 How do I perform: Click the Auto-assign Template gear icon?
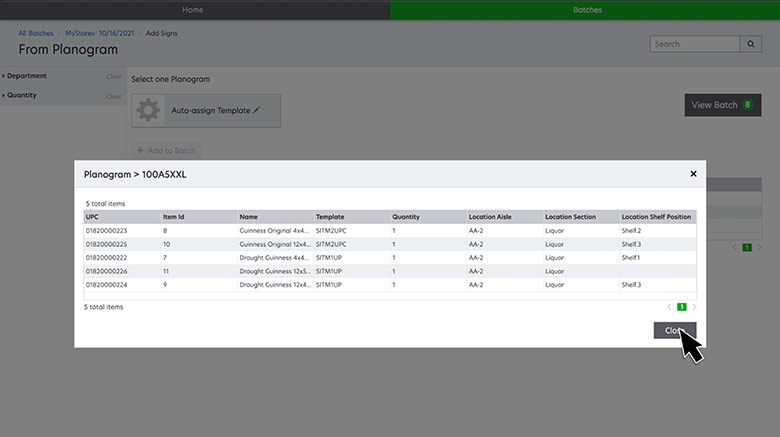[149, 110]
